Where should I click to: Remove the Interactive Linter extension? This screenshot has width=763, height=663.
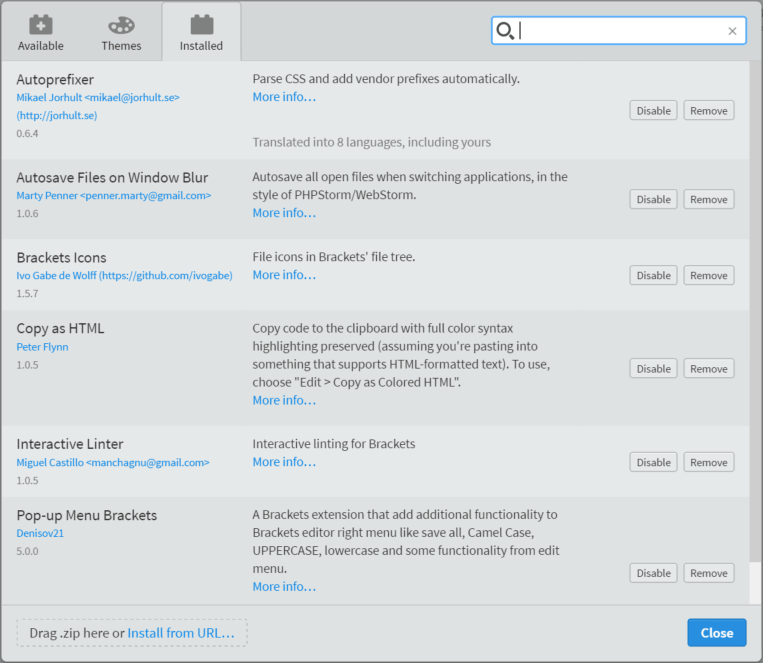click(x=708, y=462)
